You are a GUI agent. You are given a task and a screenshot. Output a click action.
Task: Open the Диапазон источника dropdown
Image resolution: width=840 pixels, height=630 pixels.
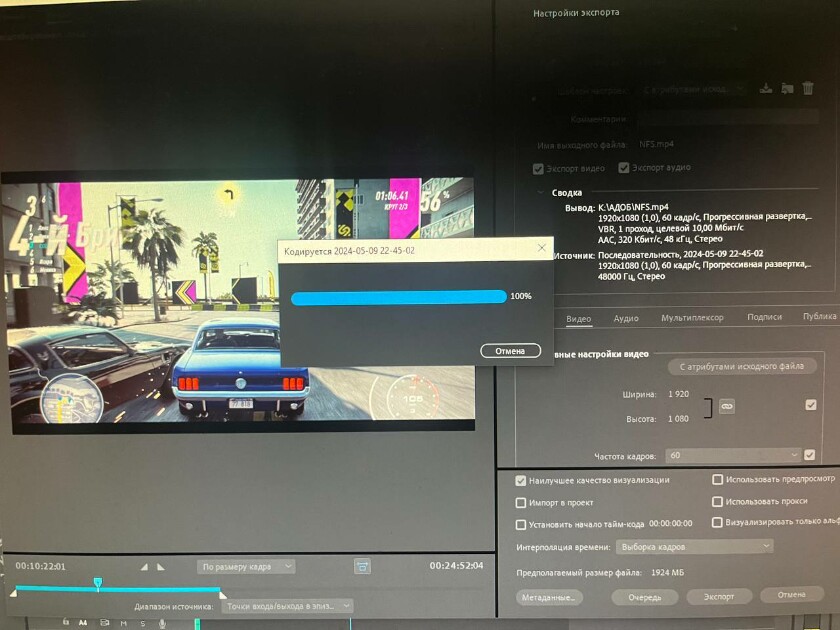pos(287,606)
